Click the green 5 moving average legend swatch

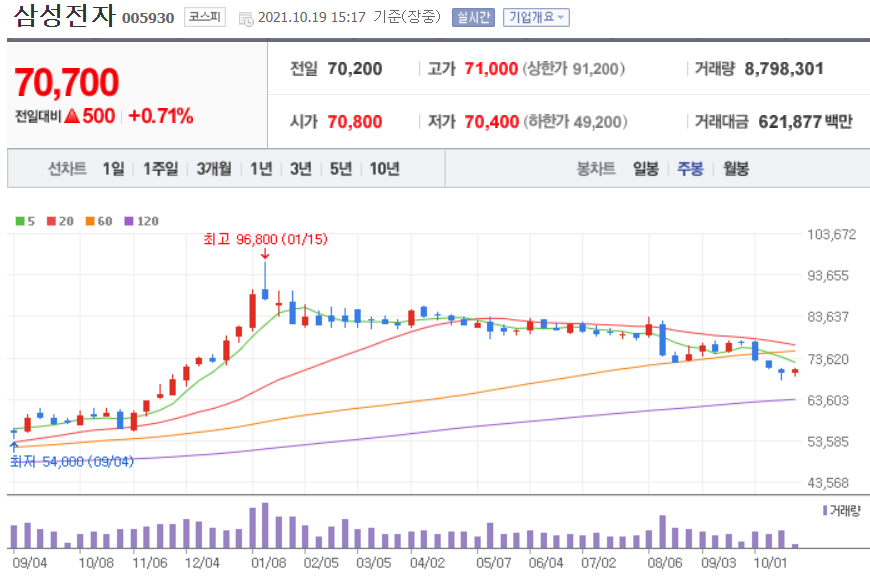[x=20, y=221]
